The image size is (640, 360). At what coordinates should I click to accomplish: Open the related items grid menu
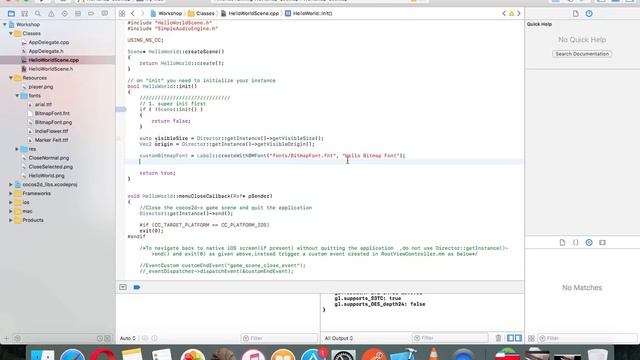pos(122,13)
